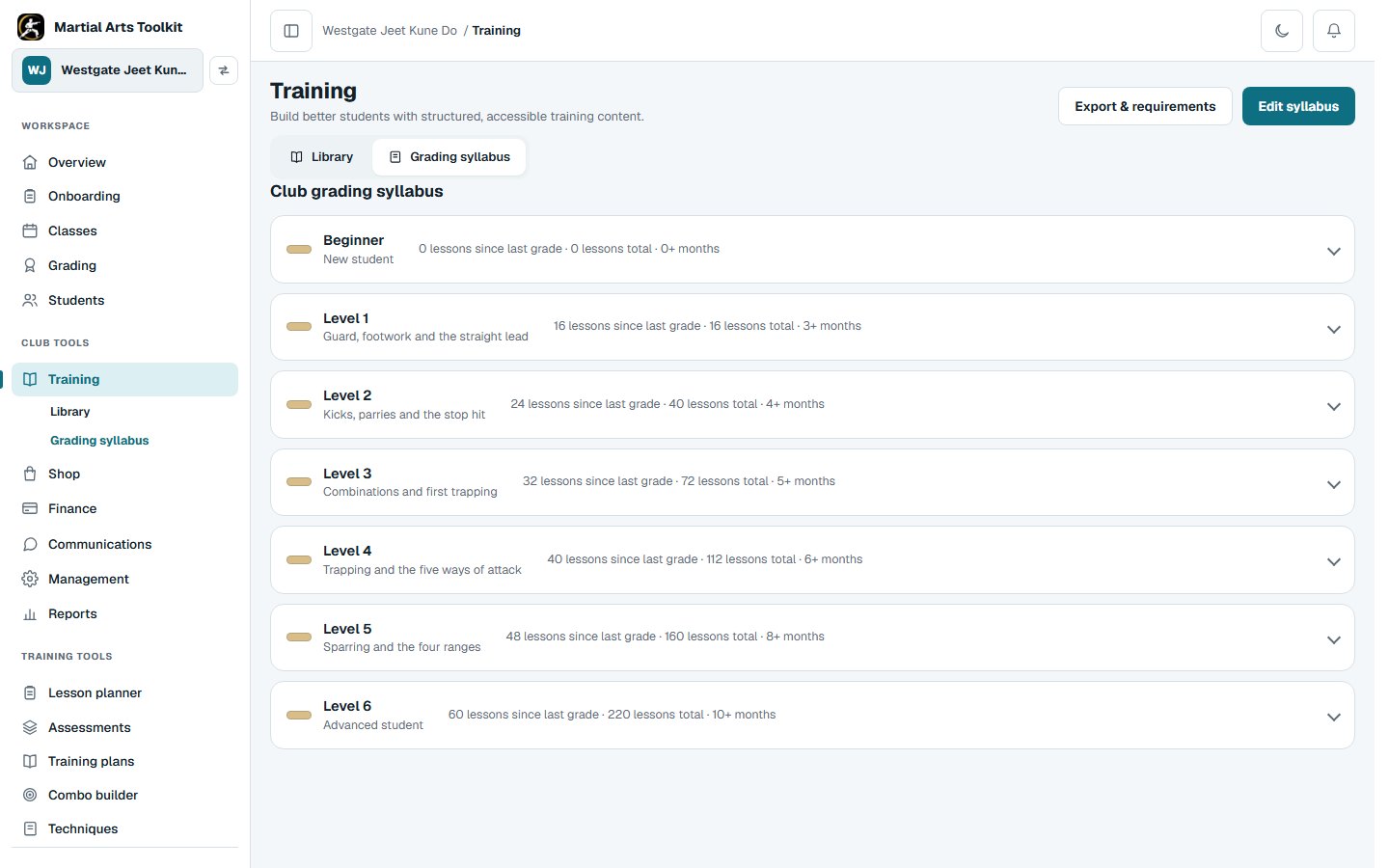The height and width of the screenshot is (868, 1389).
Task: Open Library sub-item under Training
Action: (x=69, y=411)
